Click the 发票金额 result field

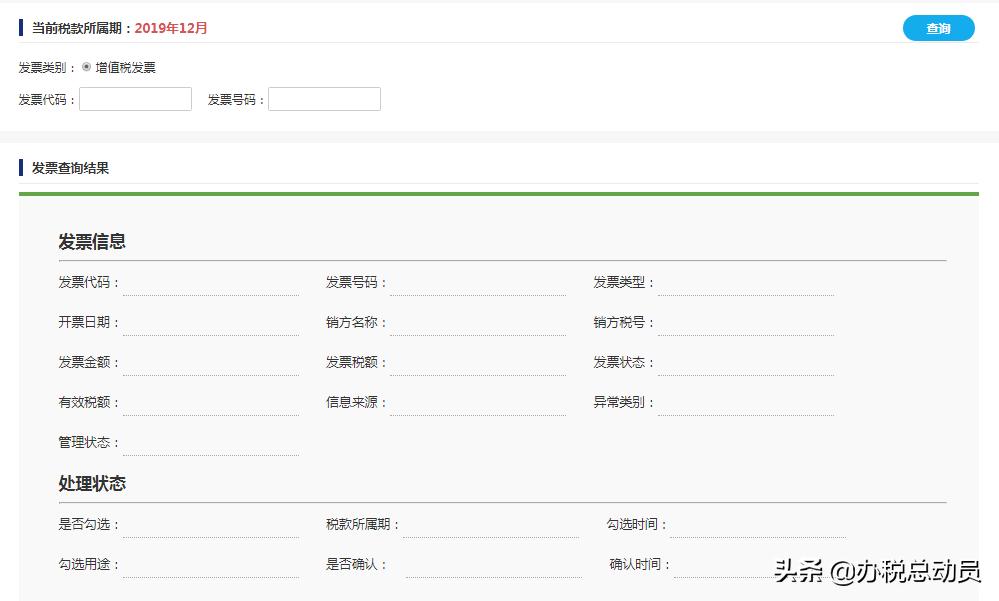click(210, 363)
